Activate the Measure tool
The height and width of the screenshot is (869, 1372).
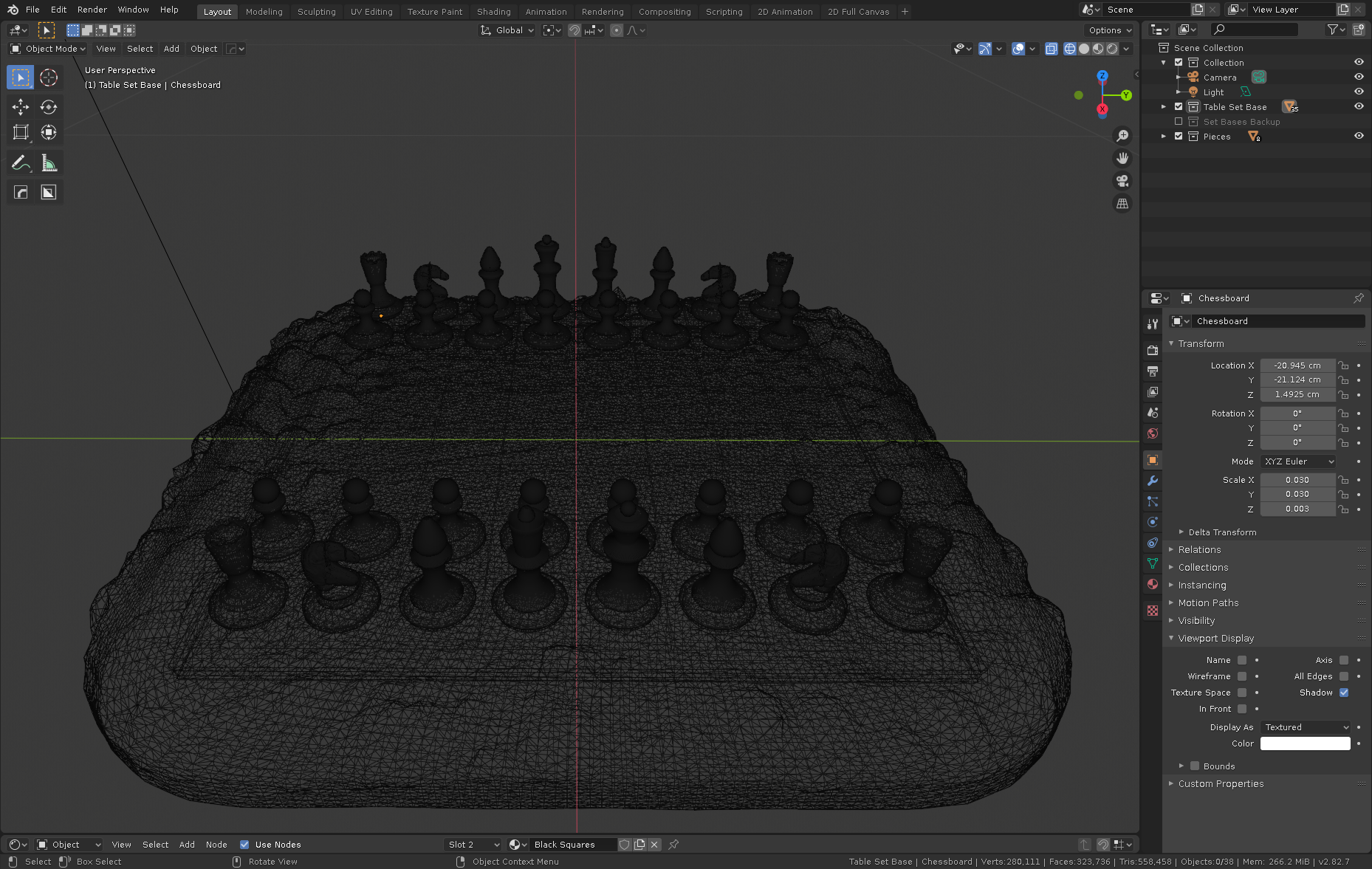point(49,163)
